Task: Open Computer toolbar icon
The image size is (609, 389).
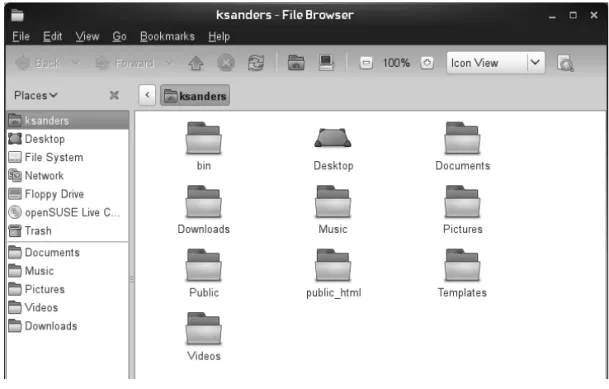Action: [x=326, y=63]
